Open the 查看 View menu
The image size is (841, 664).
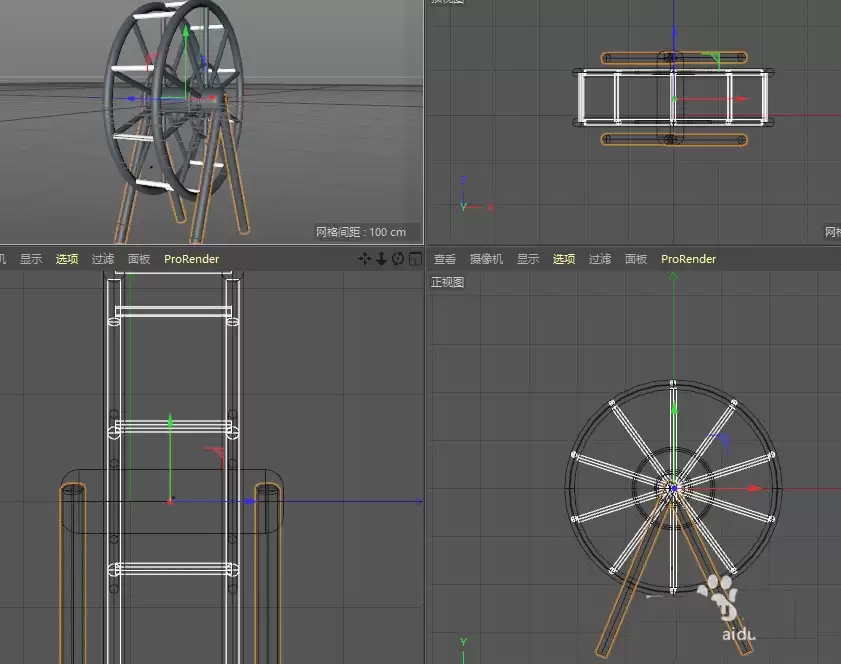coord(444,258)
